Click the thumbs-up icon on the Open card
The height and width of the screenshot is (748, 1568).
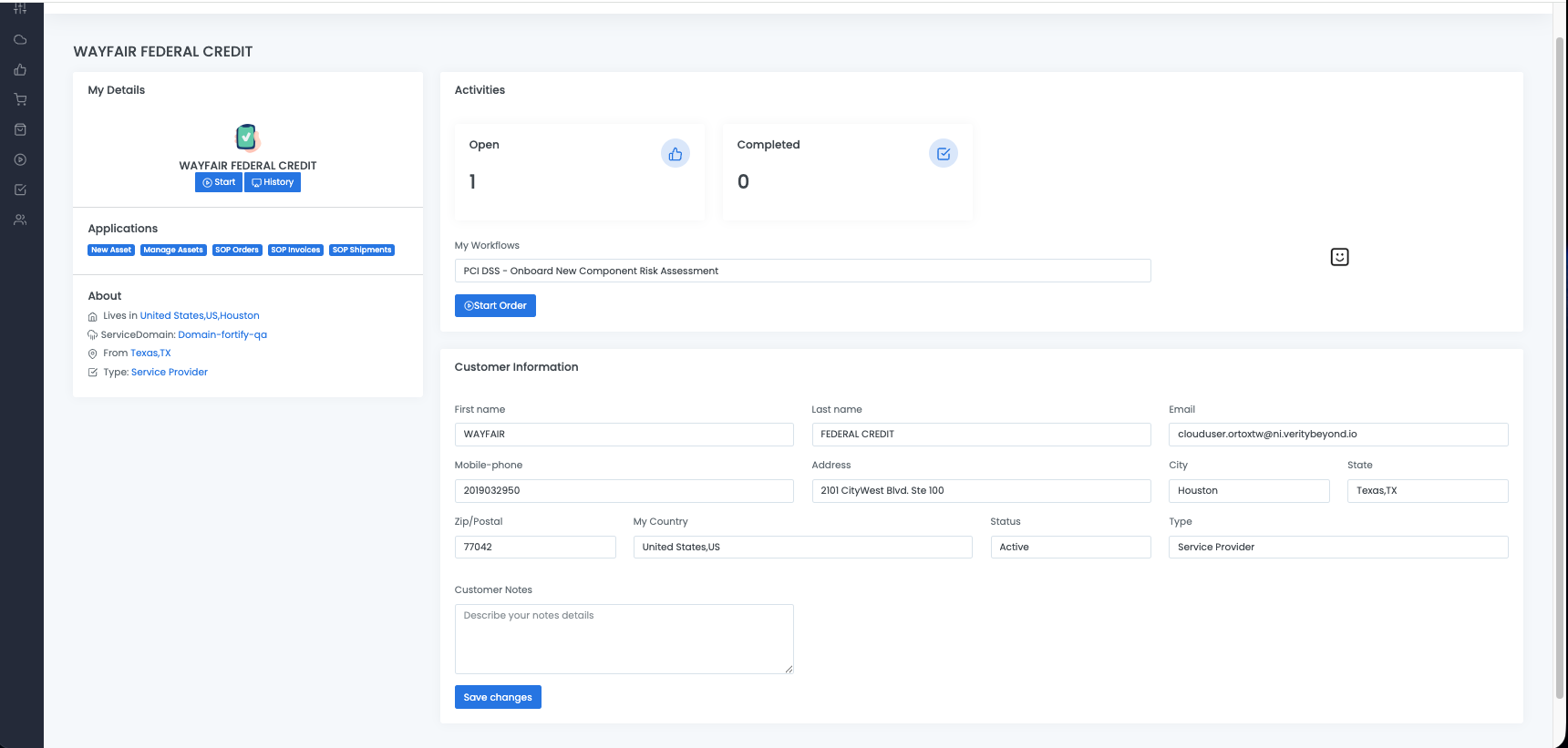coord(676,154)
